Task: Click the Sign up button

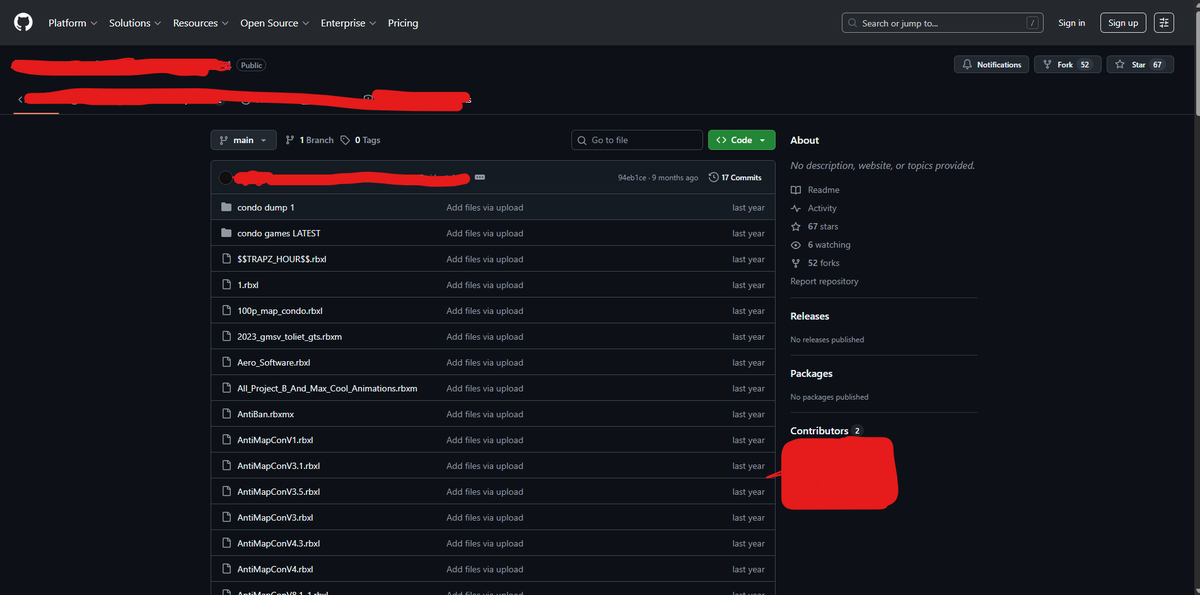Action: tap(1123, 23)
